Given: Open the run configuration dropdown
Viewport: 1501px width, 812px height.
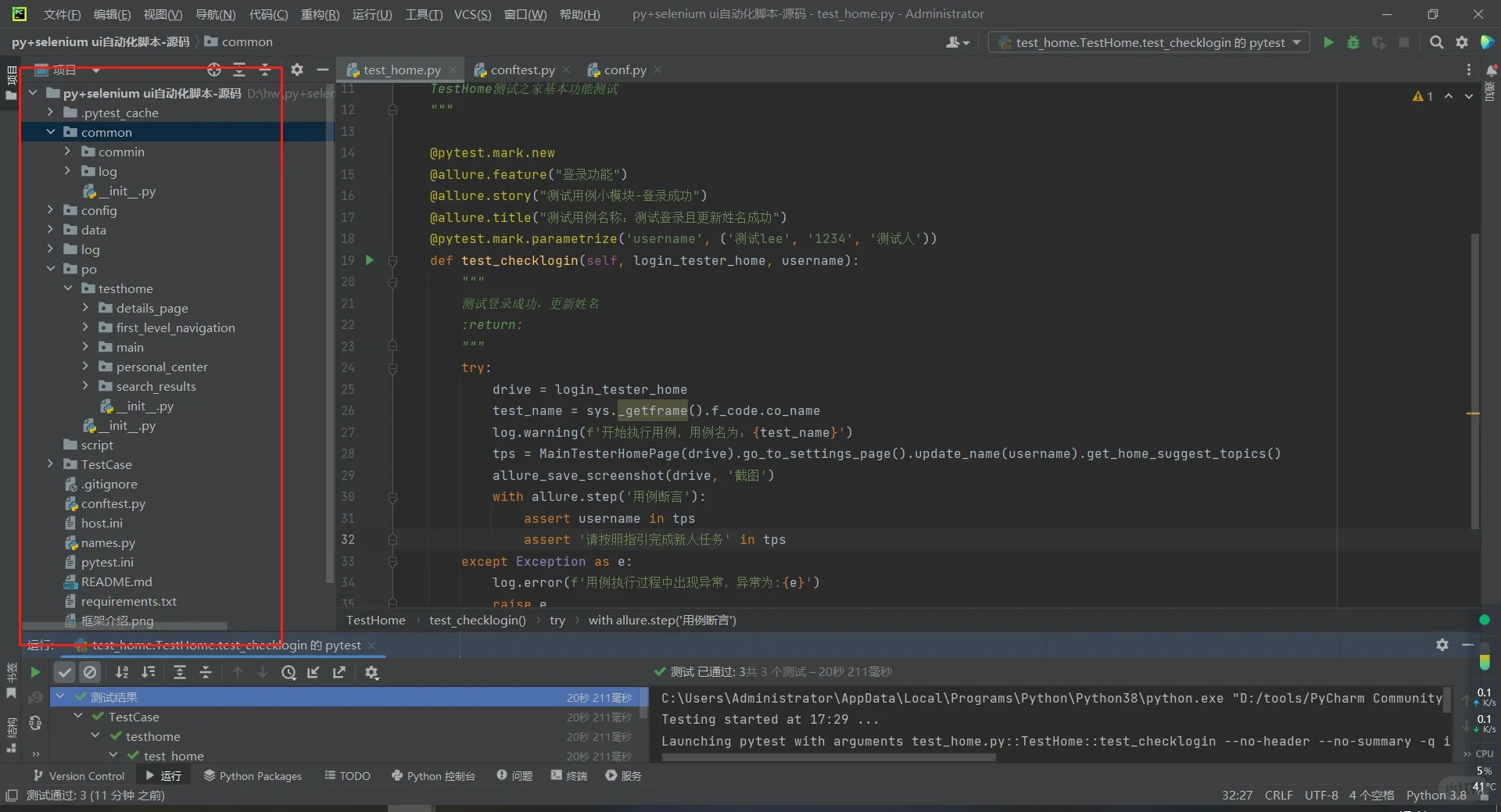Looking at the screenshot, I should (1298, 43).
